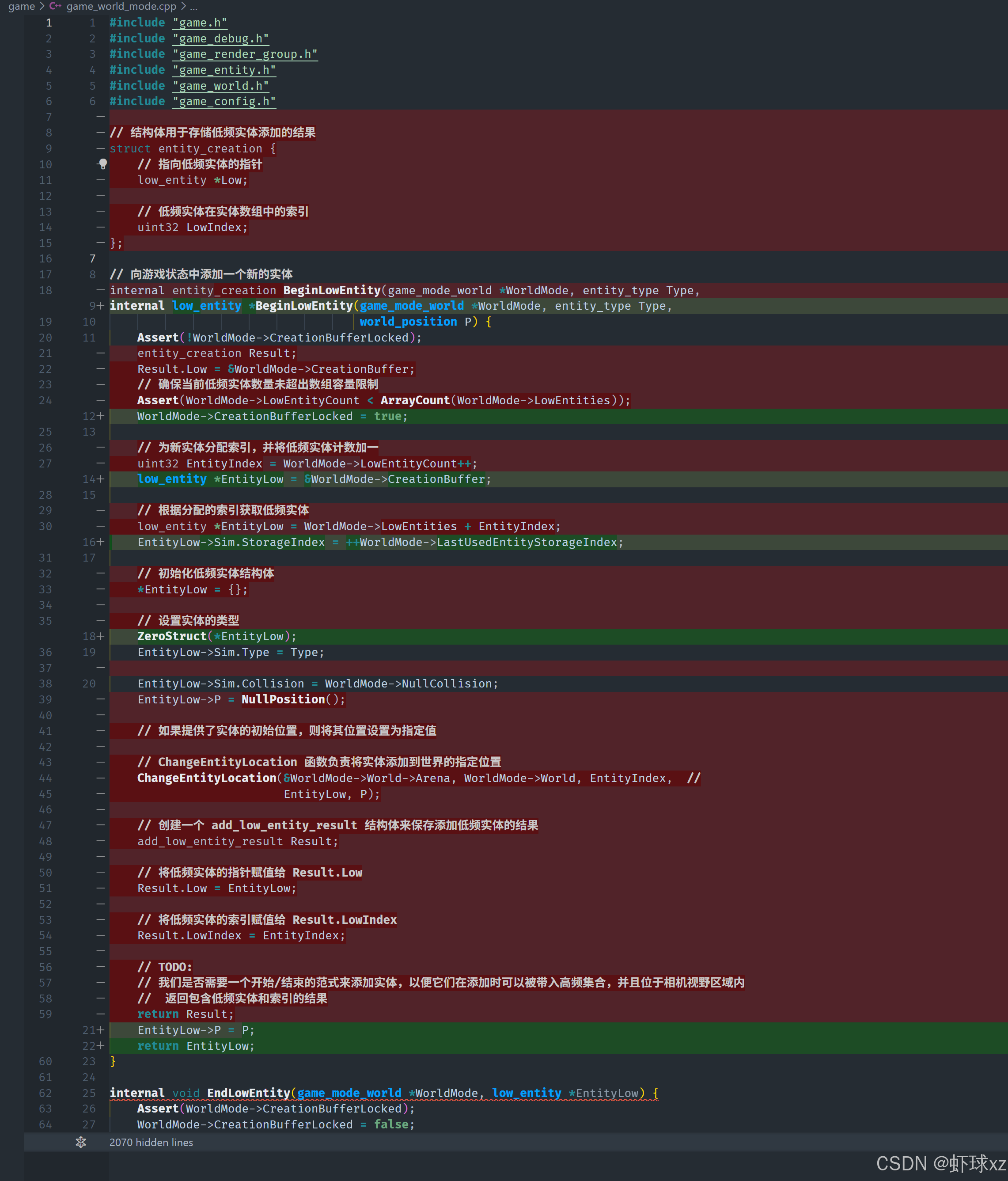Click the chevron after game breadcrumb
Screen dimensions: 1008x1181
coord(42,6)
